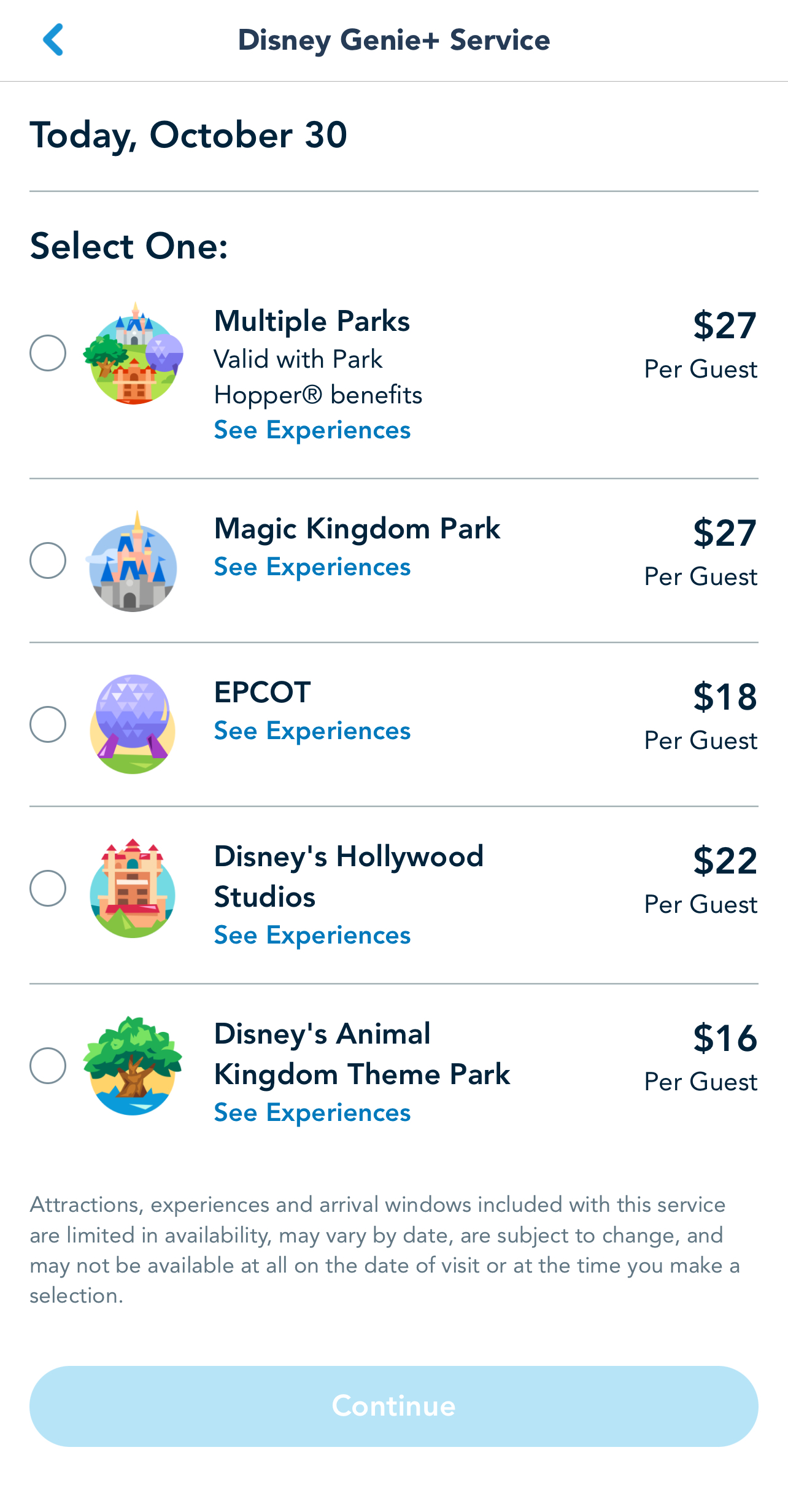View See Experiences for Hollywood Studios
The width and height of the screenshot is (788, 1512).
coord(312,936)
